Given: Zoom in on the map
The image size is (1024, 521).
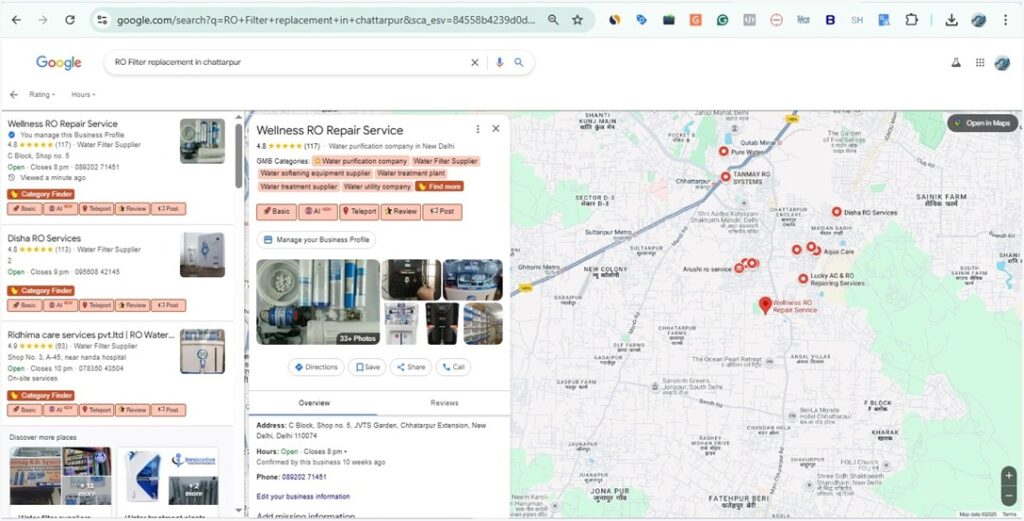Looking at the screenshot, I should click(x=1009, y=476).
